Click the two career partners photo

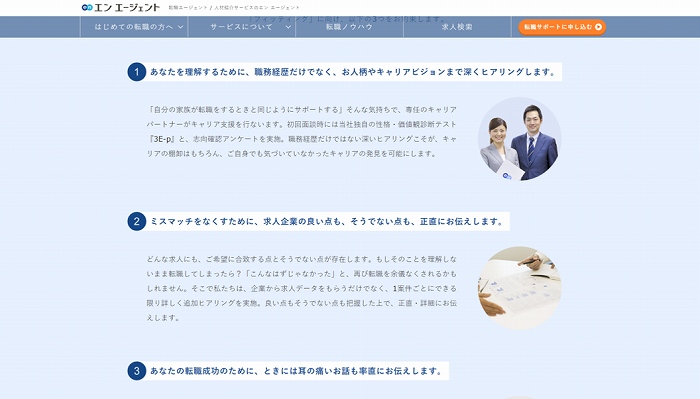point(520,139)
